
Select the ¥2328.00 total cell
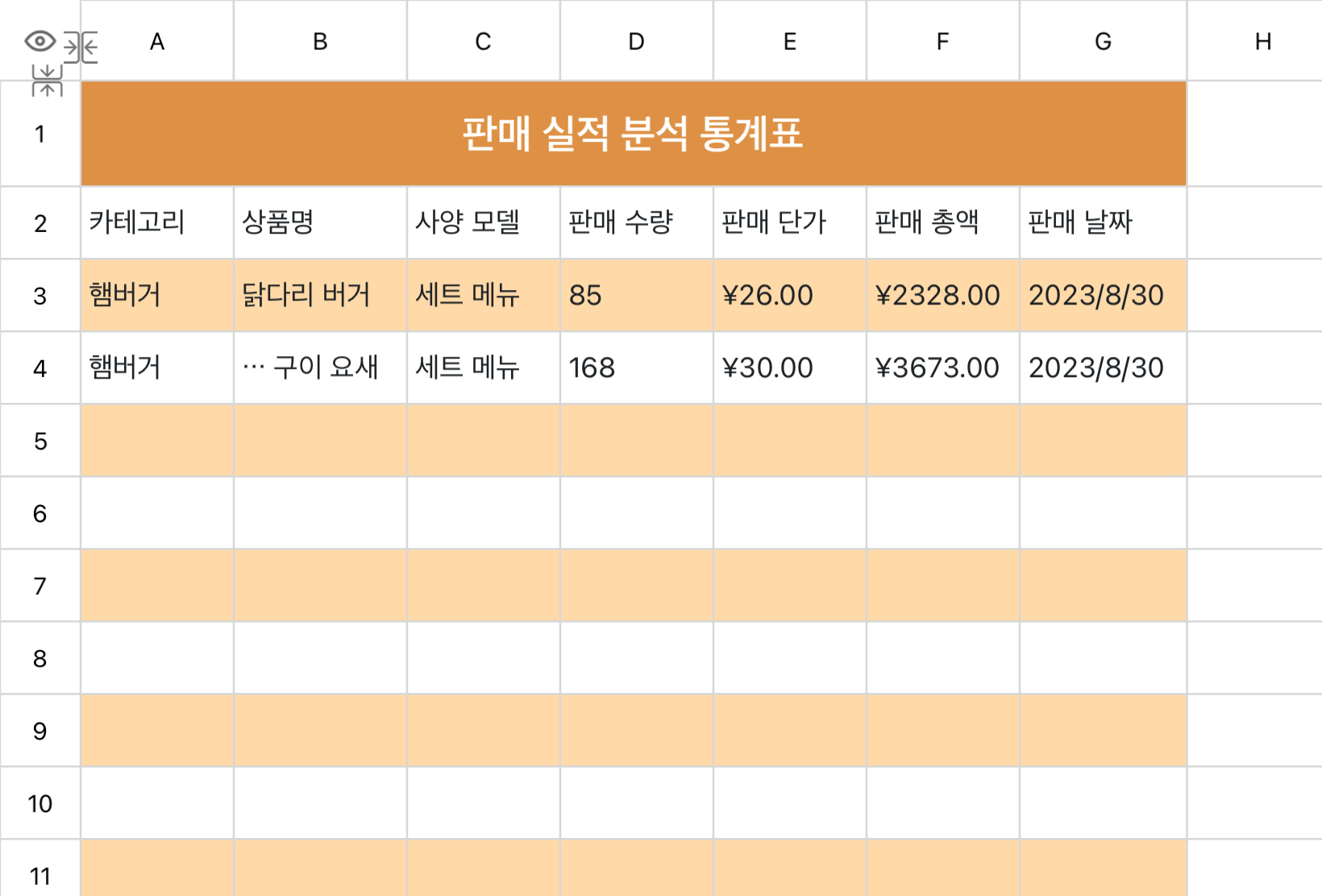coord(942,296)
